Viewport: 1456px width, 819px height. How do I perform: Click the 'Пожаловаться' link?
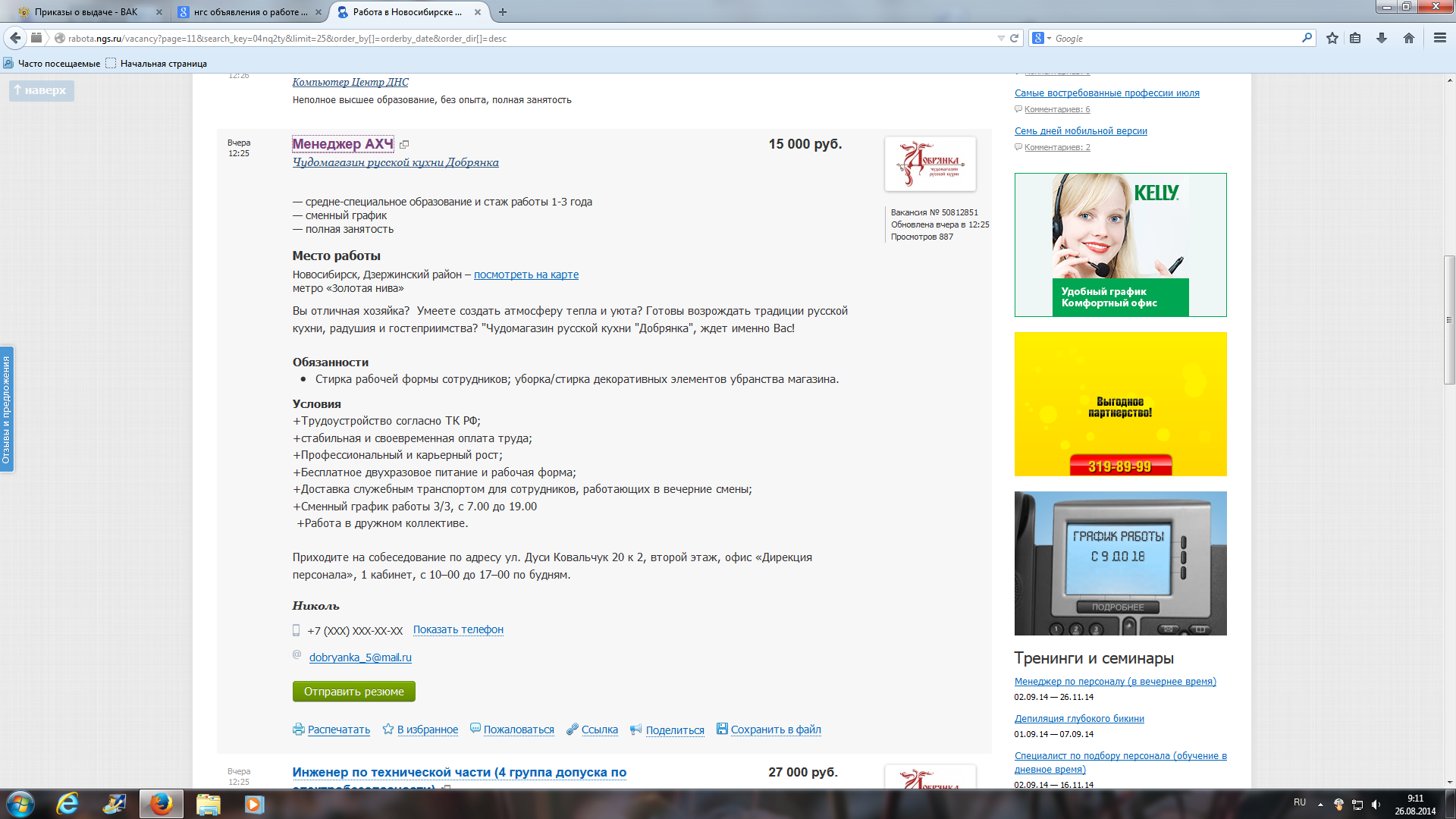(519, 730)
